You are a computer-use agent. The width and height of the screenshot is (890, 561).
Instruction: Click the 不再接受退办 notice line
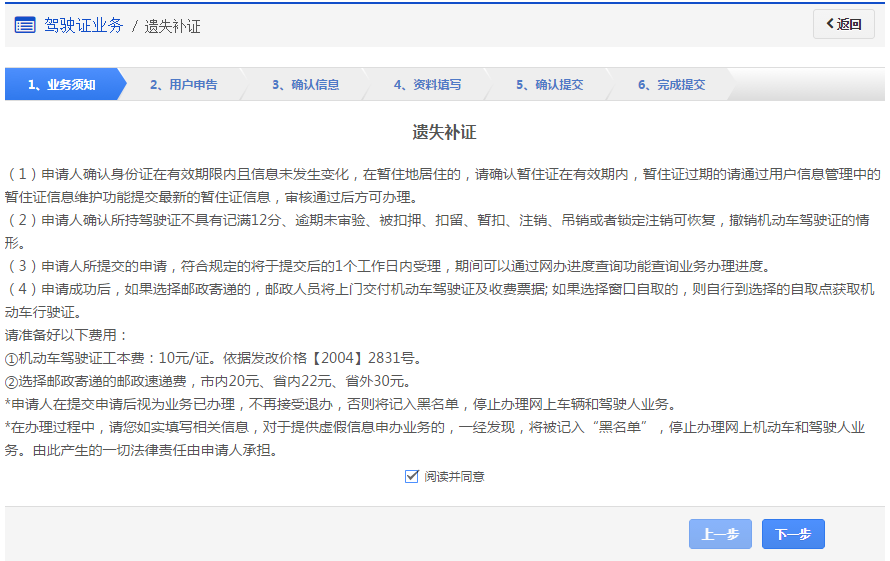(342, 404)
